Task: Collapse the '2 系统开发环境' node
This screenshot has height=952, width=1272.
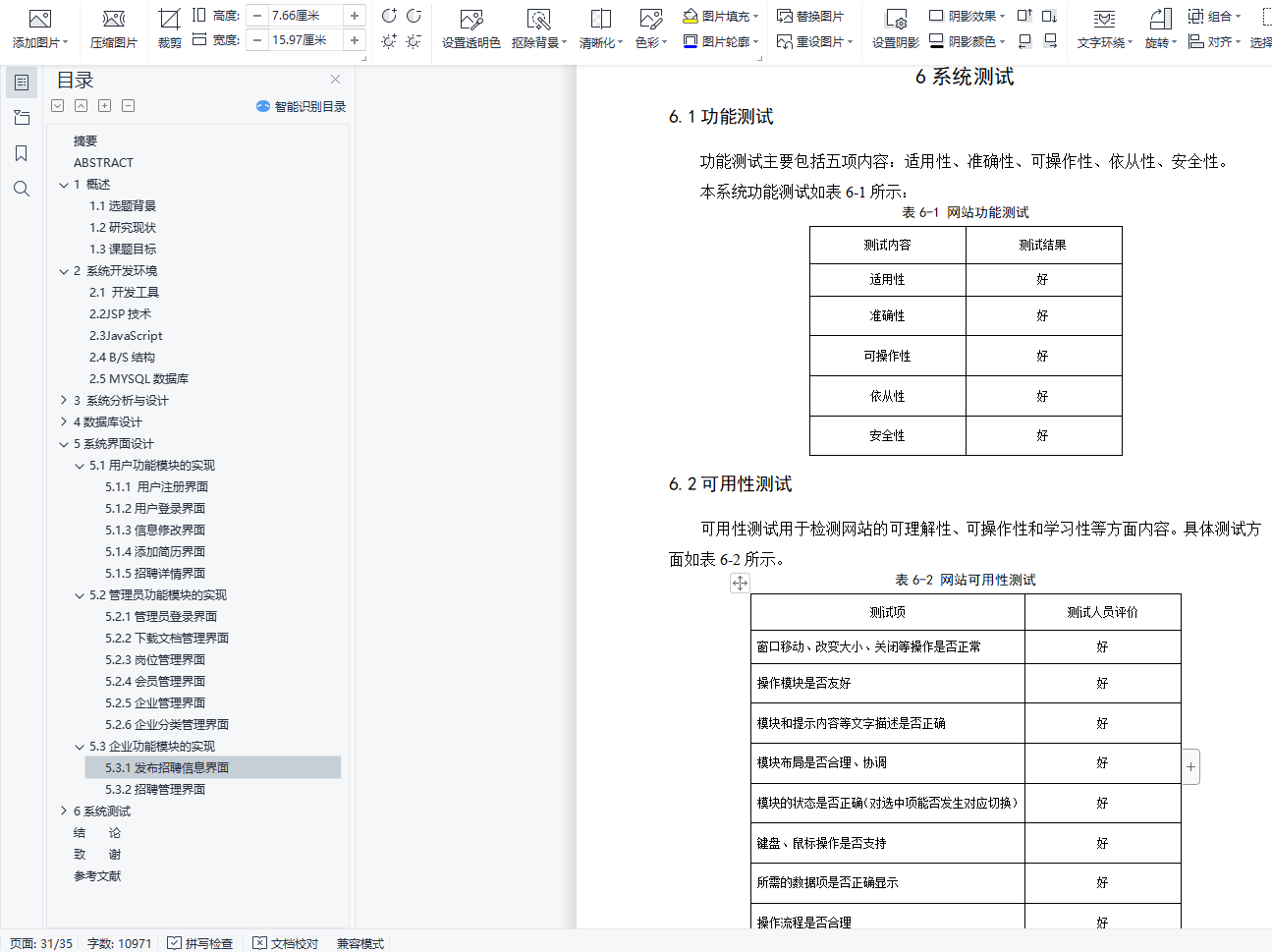Action: (x=64, y=271)
